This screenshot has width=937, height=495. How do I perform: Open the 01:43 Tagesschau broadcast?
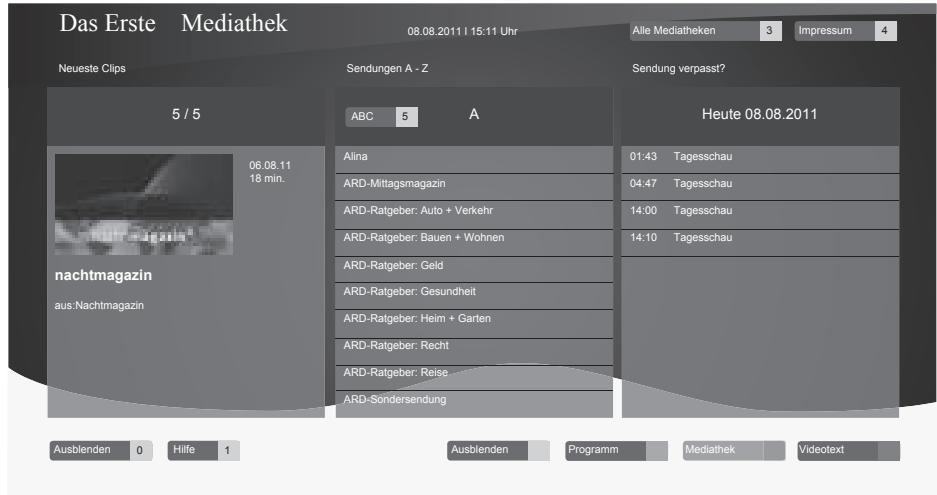point(760,160)
